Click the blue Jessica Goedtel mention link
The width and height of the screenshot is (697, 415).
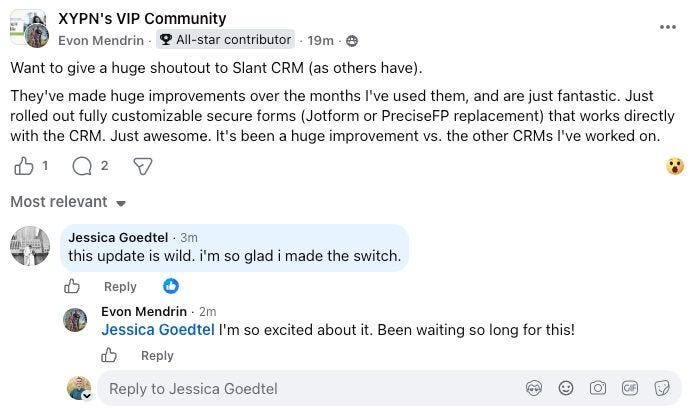tap(158, 330)
